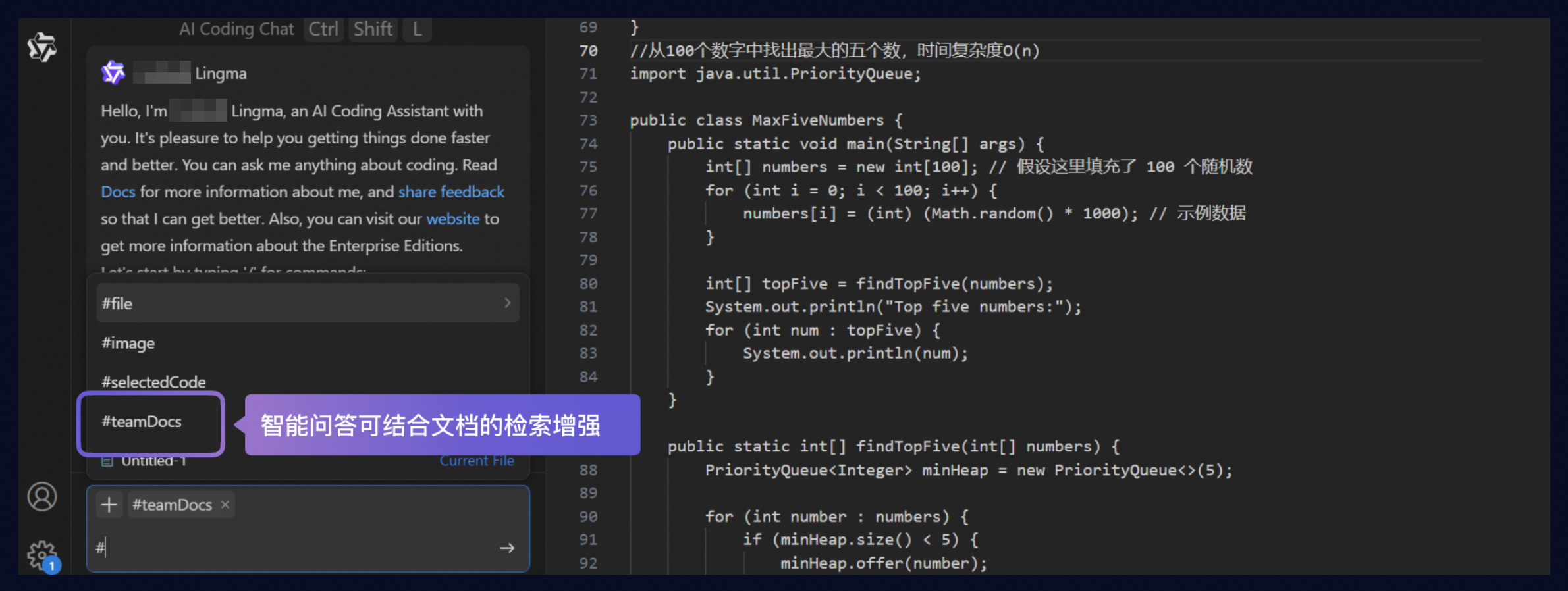
Task: Remove the #teamDocs tag chip
Action: (x=225, y=505)
